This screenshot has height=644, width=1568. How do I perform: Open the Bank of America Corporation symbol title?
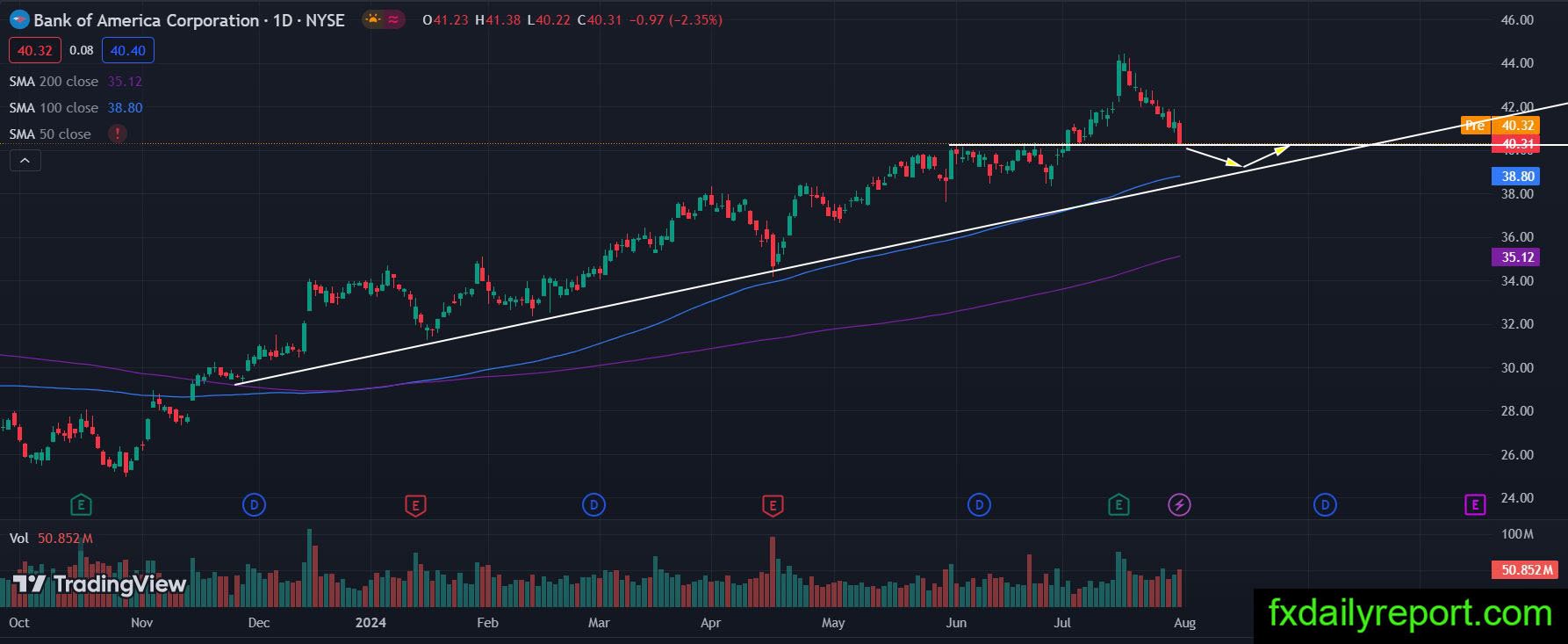(189, 19)
